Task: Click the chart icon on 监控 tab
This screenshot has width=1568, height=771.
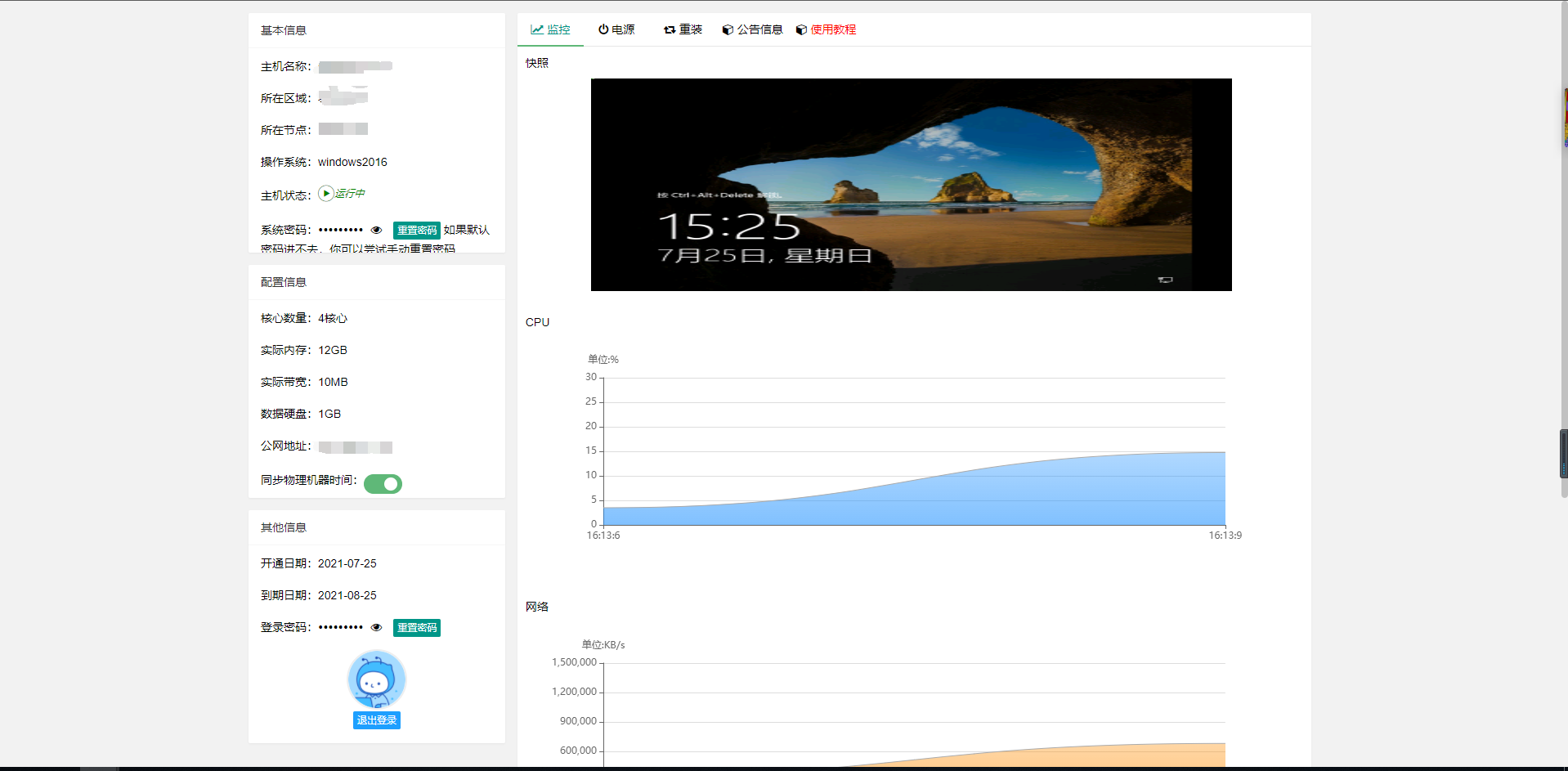Action: (536, 29)
